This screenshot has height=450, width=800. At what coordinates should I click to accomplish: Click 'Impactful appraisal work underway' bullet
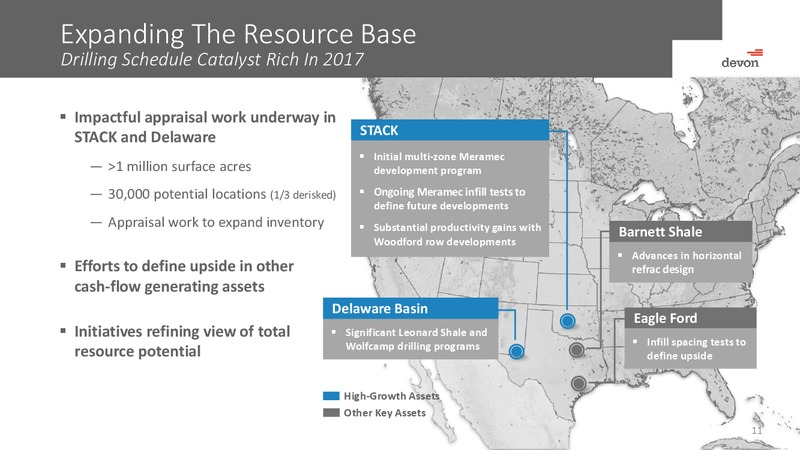pos(205,127)
